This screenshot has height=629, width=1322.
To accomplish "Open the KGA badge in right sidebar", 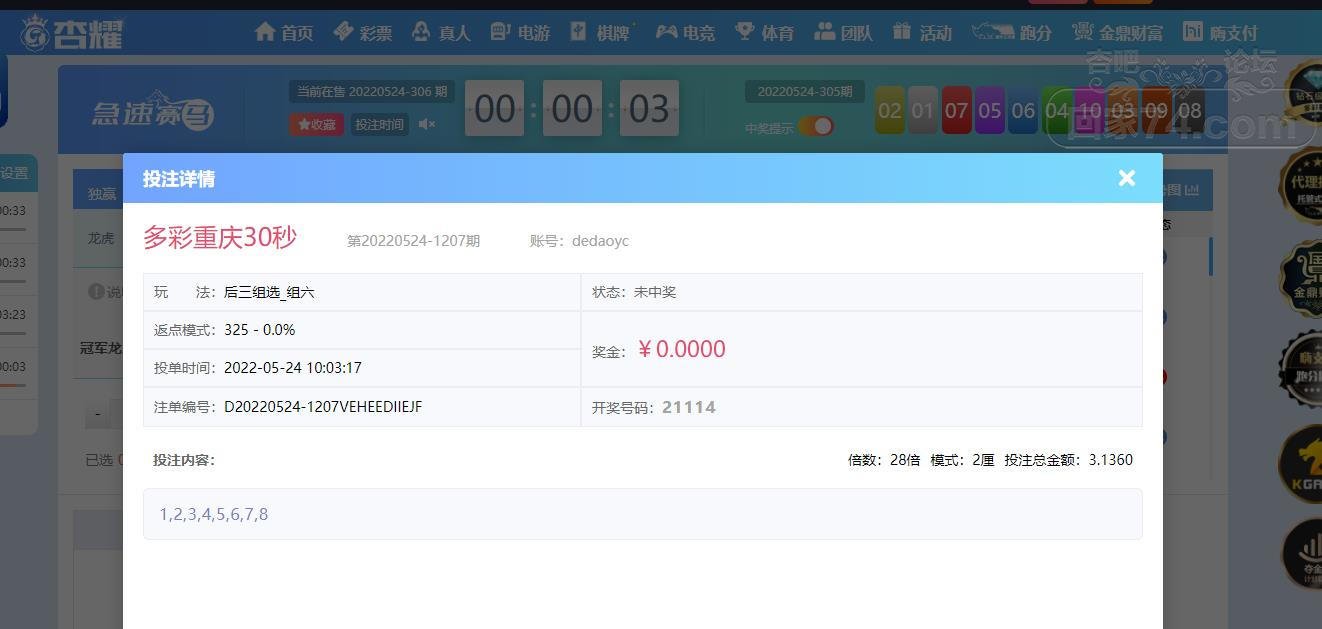I will (x=1301, y=463).
